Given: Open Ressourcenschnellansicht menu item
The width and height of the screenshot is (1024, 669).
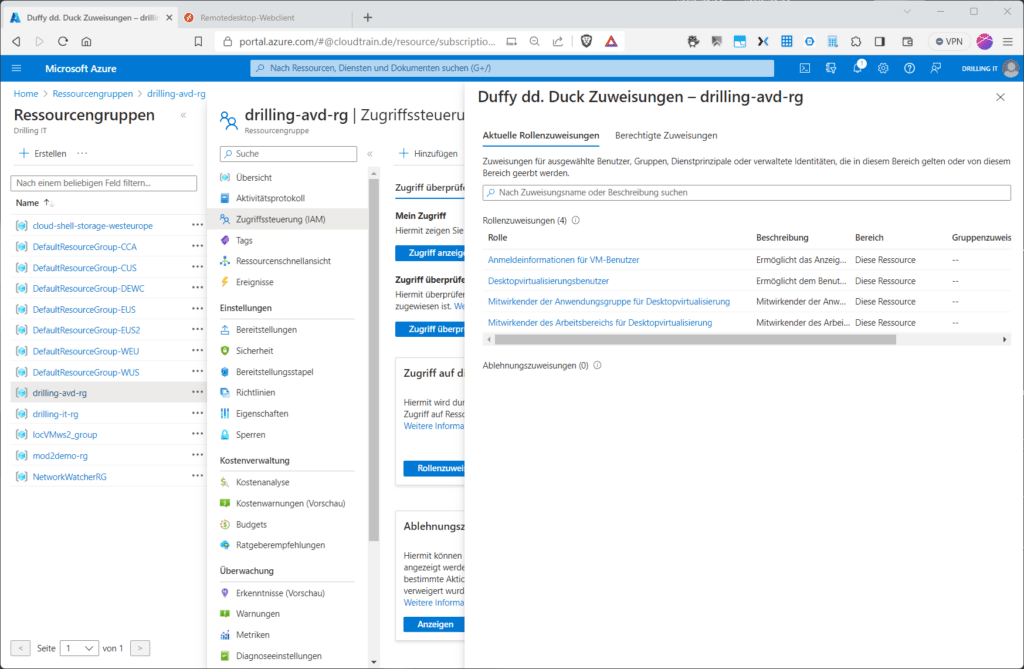Looking at the screenshot, I should tap(283, 261).
